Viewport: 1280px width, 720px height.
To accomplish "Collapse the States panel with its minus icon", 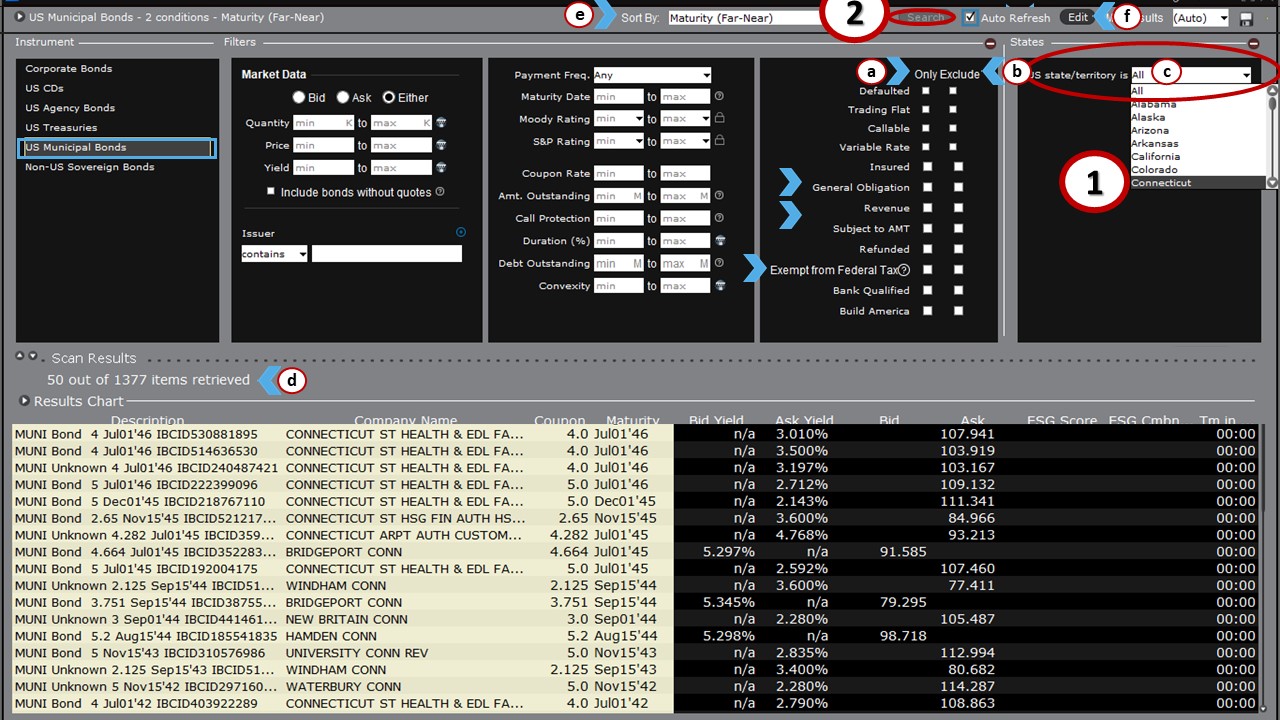I will tap(1252, 42).
